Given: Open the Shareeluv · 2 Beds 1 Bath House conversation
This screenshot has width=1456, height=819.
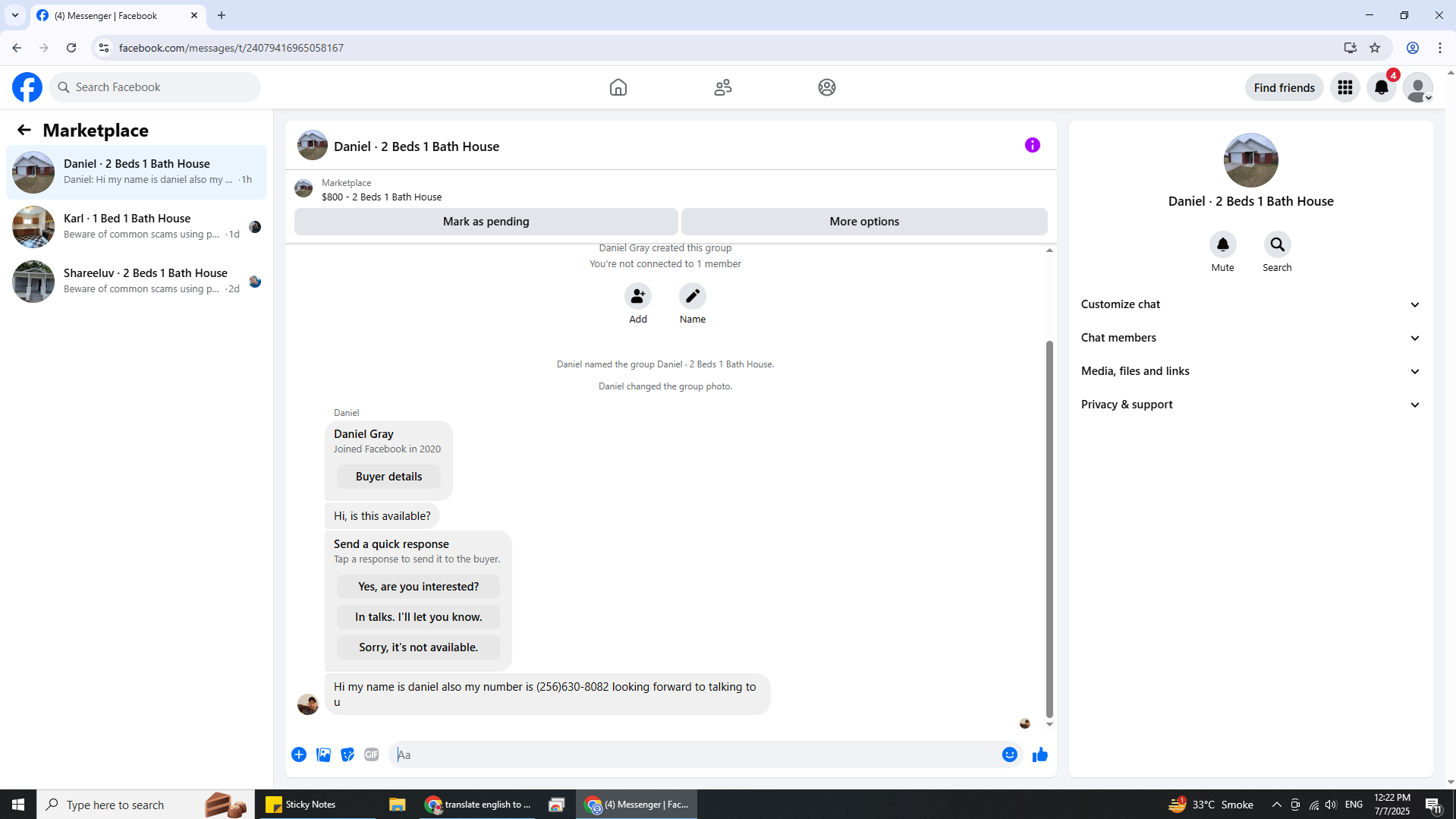Looking at the screenshot, I should (137, 282).
